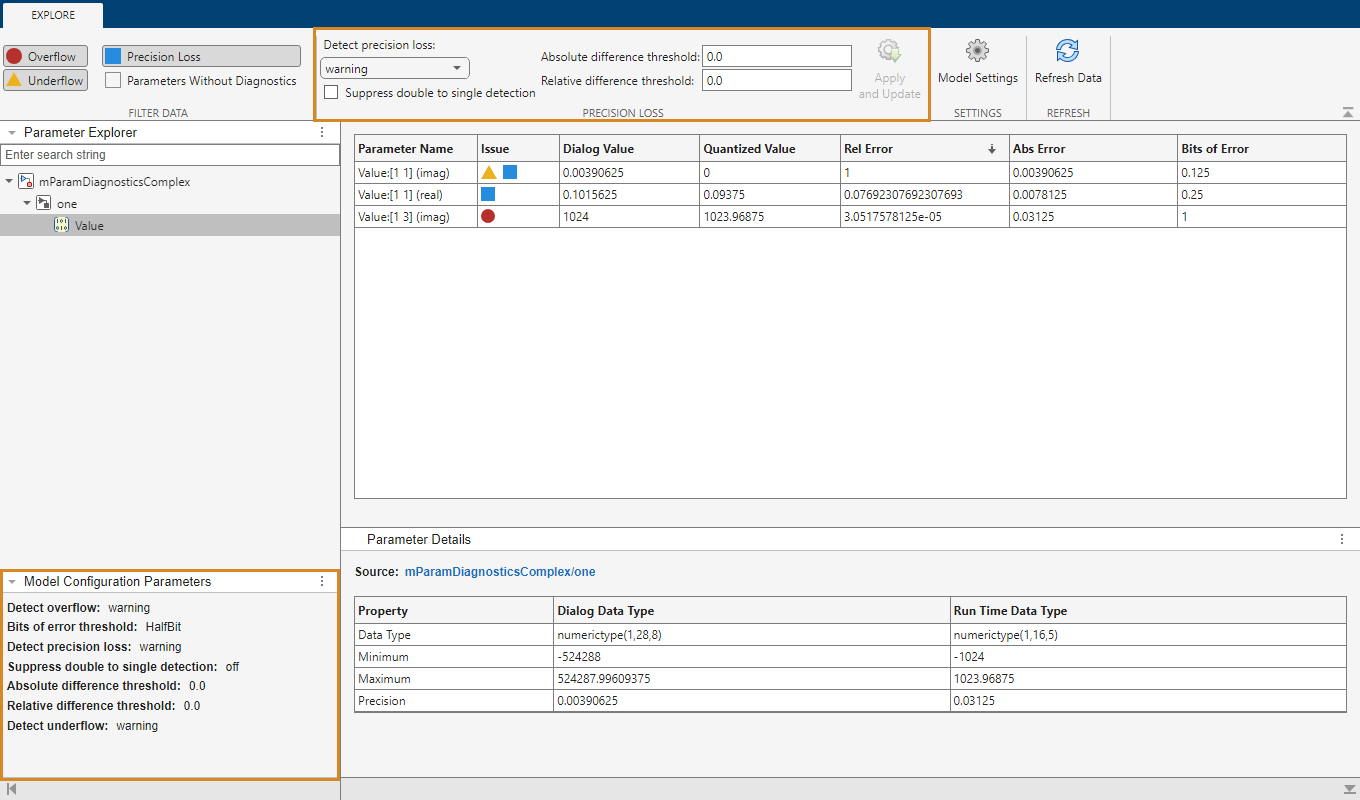Collapse the mParamDiagnosticsComplex tree node
Screen dimensions: 1360x800
10,182
